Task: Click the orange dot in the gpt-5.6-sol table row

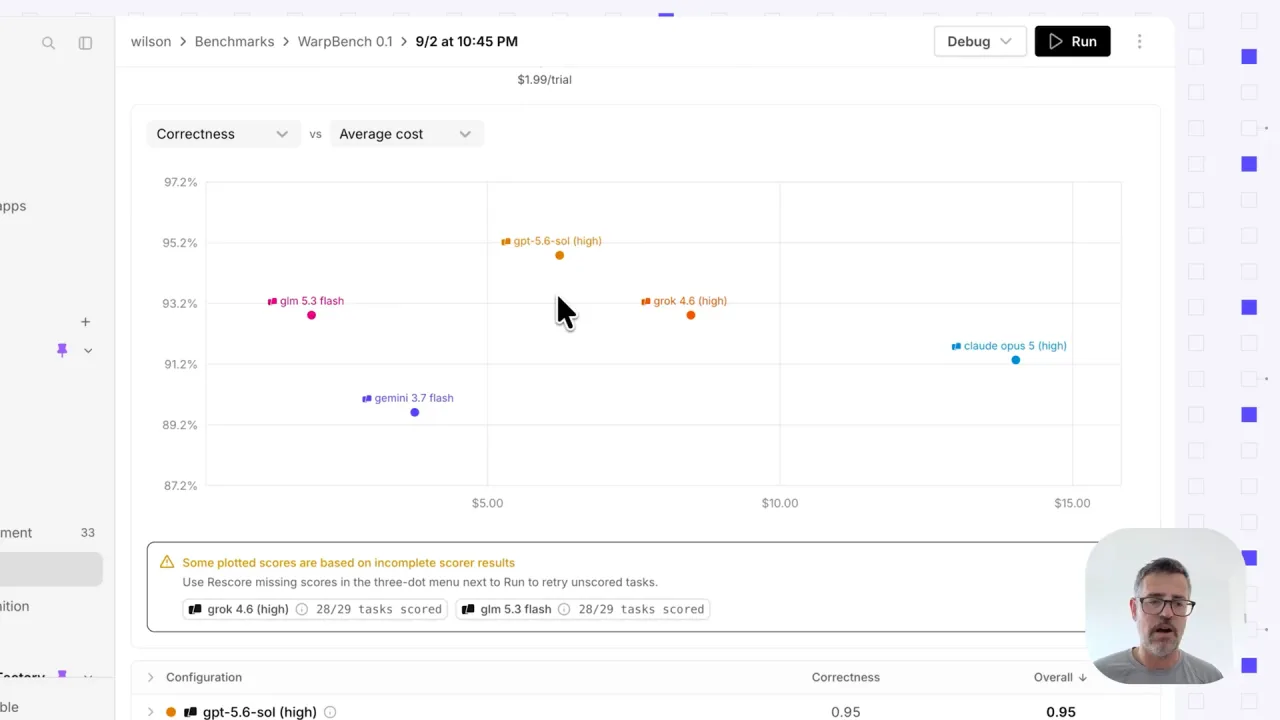Action: pos(171,712)
